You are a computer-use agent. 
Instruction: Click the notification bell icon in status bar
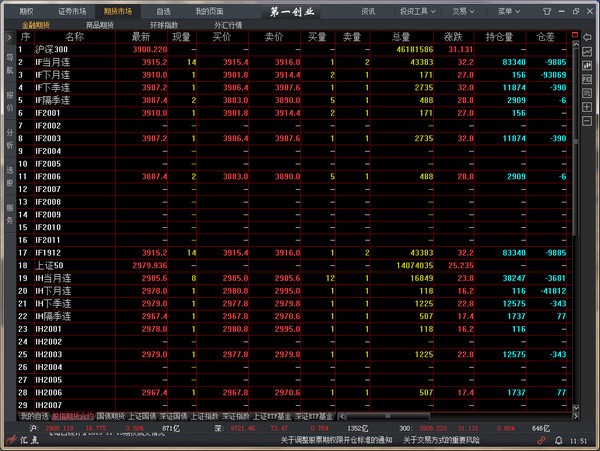559,441
